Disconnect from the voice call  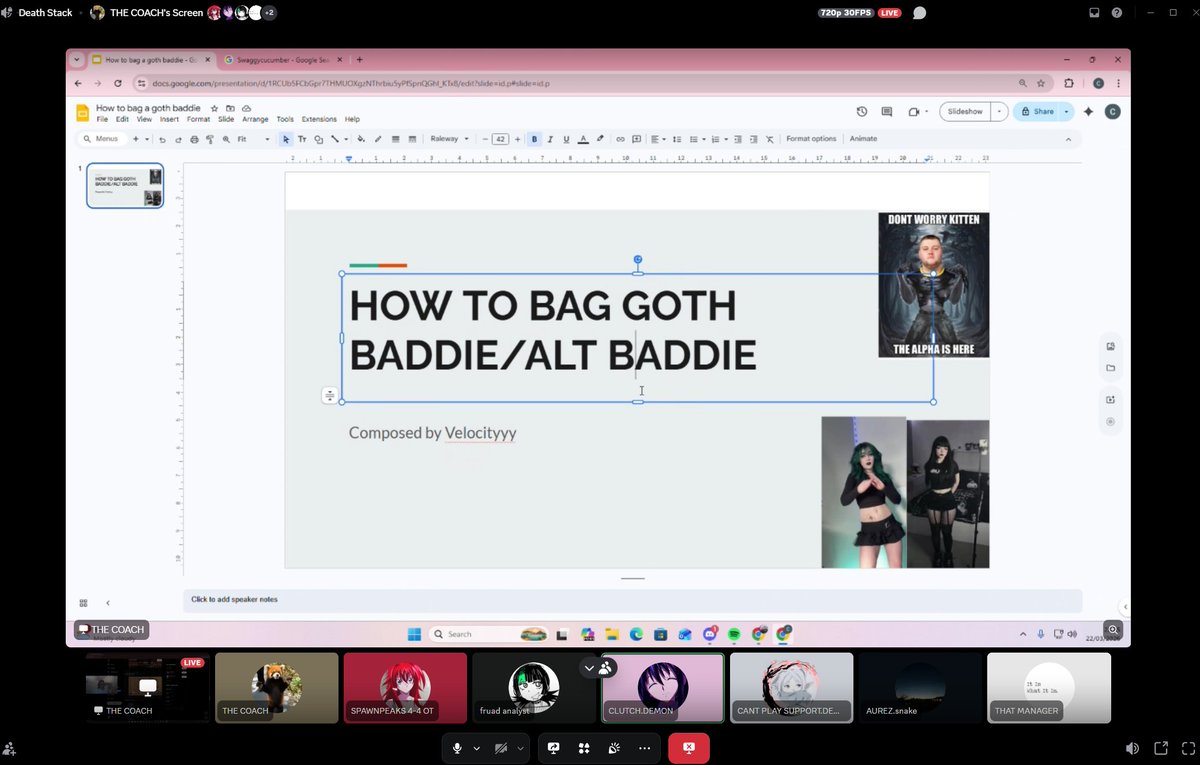pyautogui.click(x=689, y=748)
